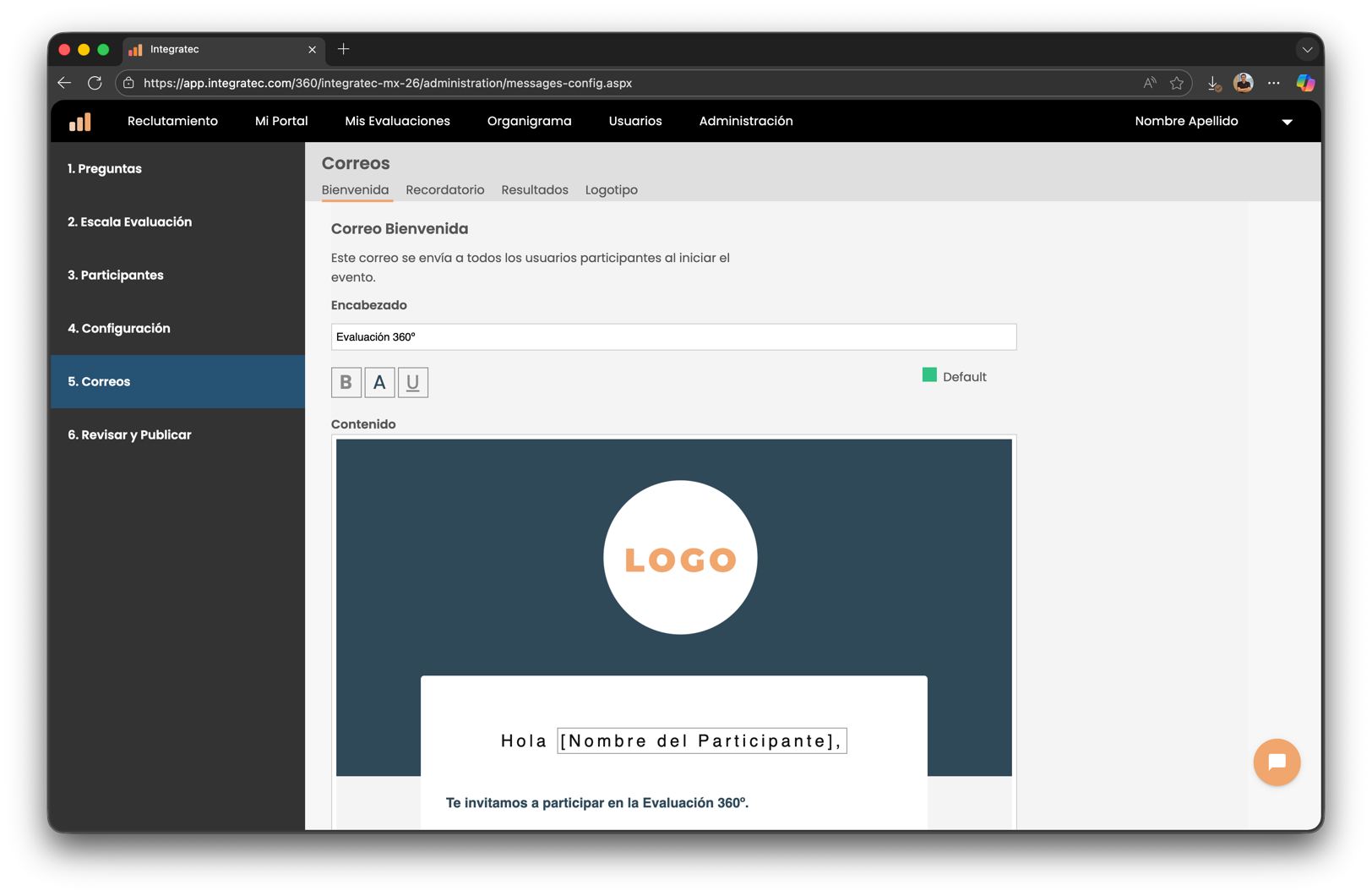
Task: Click the Encabezado text input field
Action: [672, 337]
